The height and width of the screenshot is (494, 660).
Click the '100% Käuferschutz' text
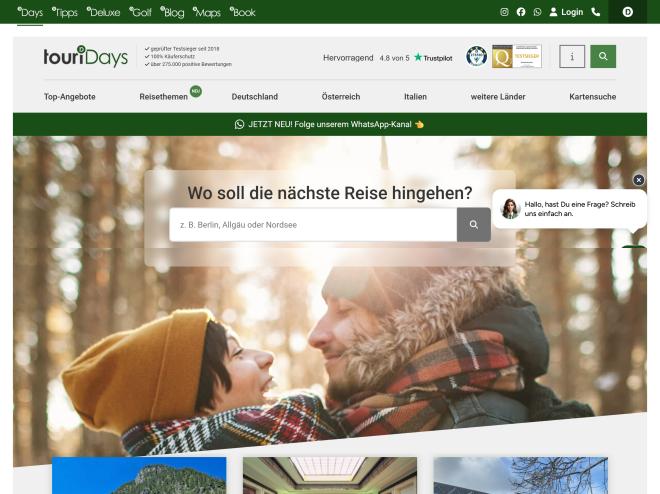click(x=173, y=56)
